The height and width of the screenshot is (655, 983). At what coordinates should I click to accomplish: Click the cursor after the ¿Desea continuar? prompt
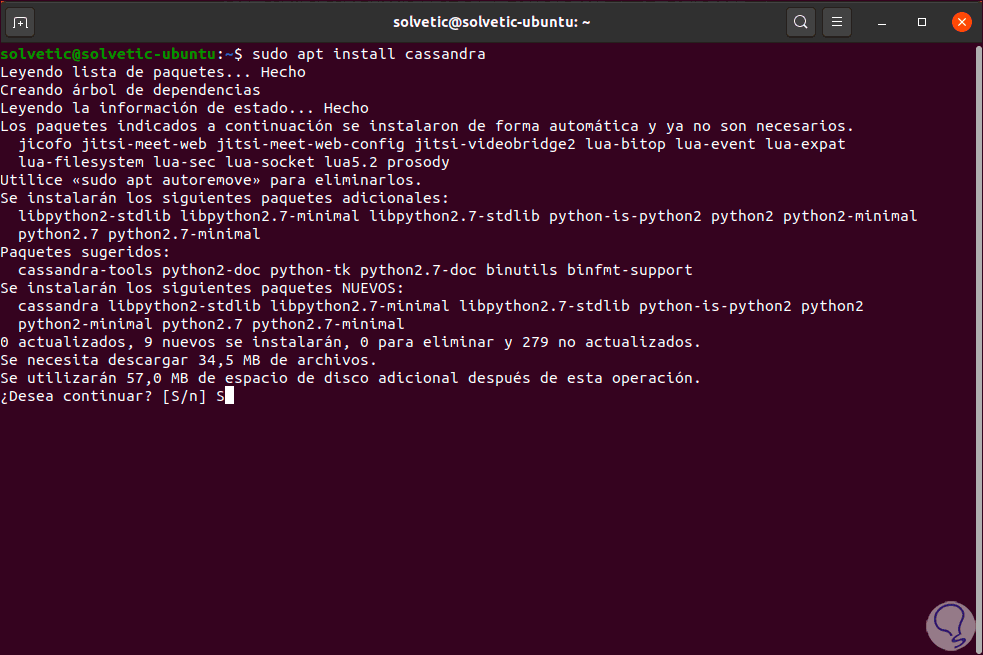(x=229, y=396)
